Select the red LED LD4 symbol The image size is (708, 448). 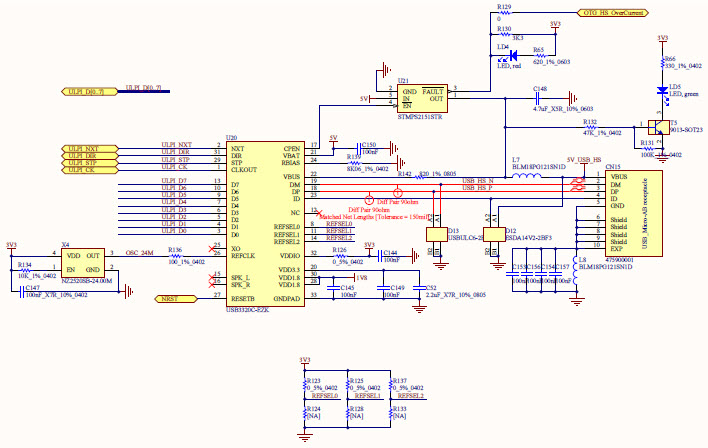(512, 56)
